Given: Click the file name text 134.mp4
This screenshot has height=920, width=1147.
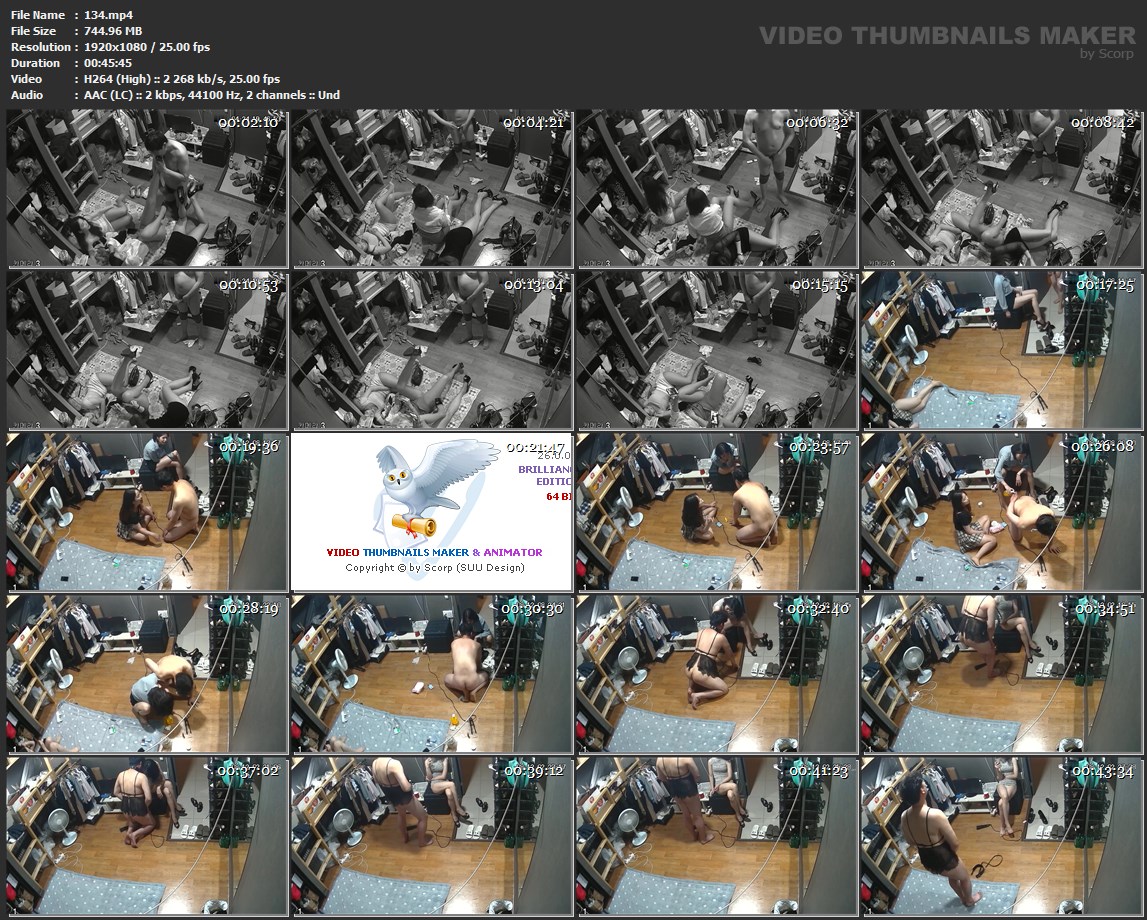Looking at the screenshot, I should (108, 15).
